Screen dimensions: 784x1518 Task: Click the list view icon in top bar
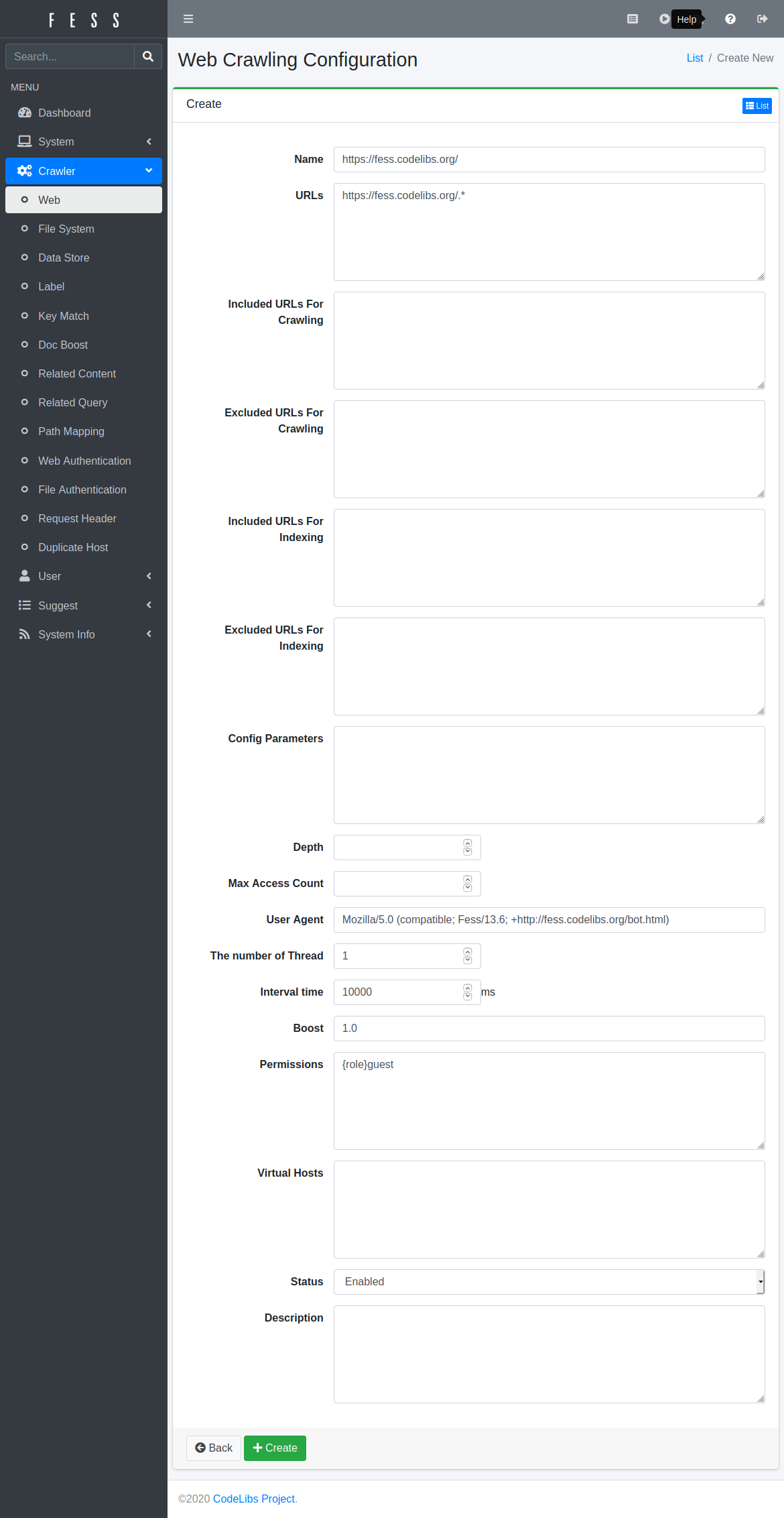pos(632,19)
